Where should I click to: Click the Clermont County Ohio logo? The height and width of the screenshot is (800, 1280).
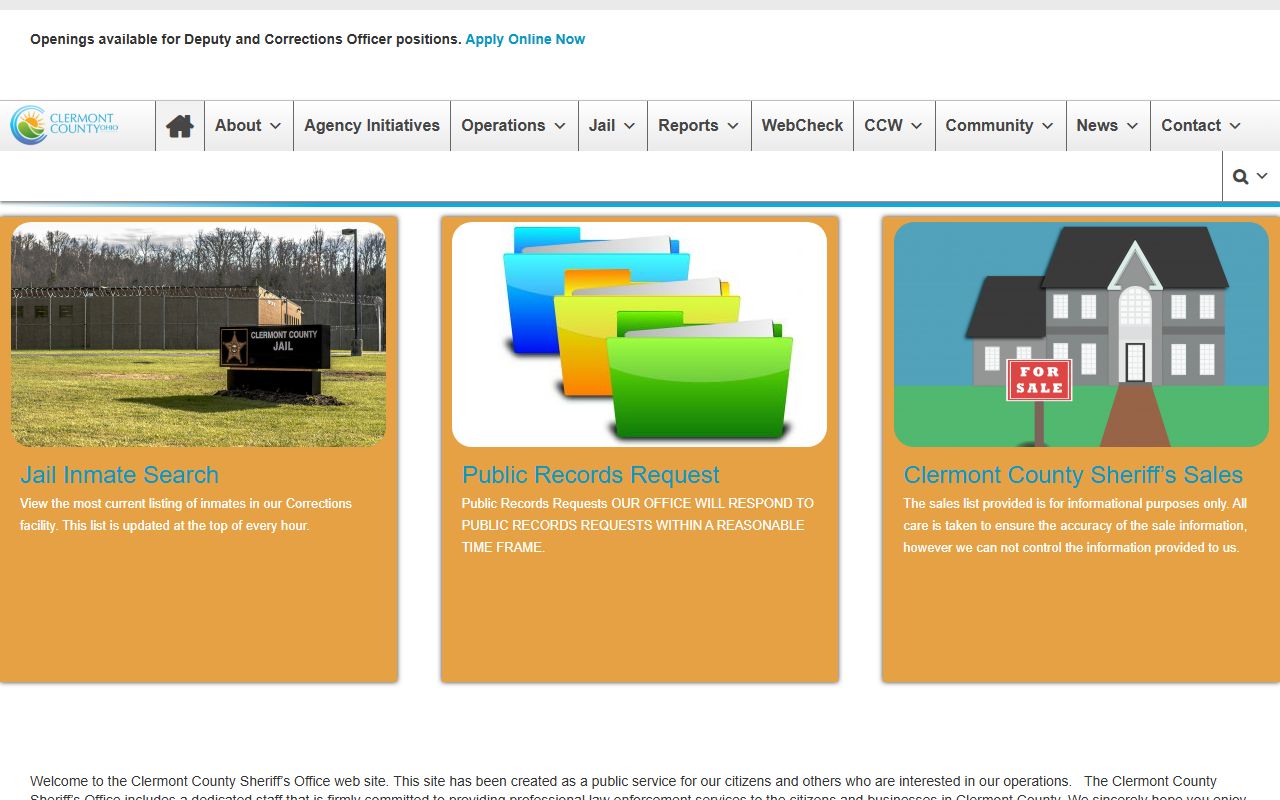coord(65,125)
